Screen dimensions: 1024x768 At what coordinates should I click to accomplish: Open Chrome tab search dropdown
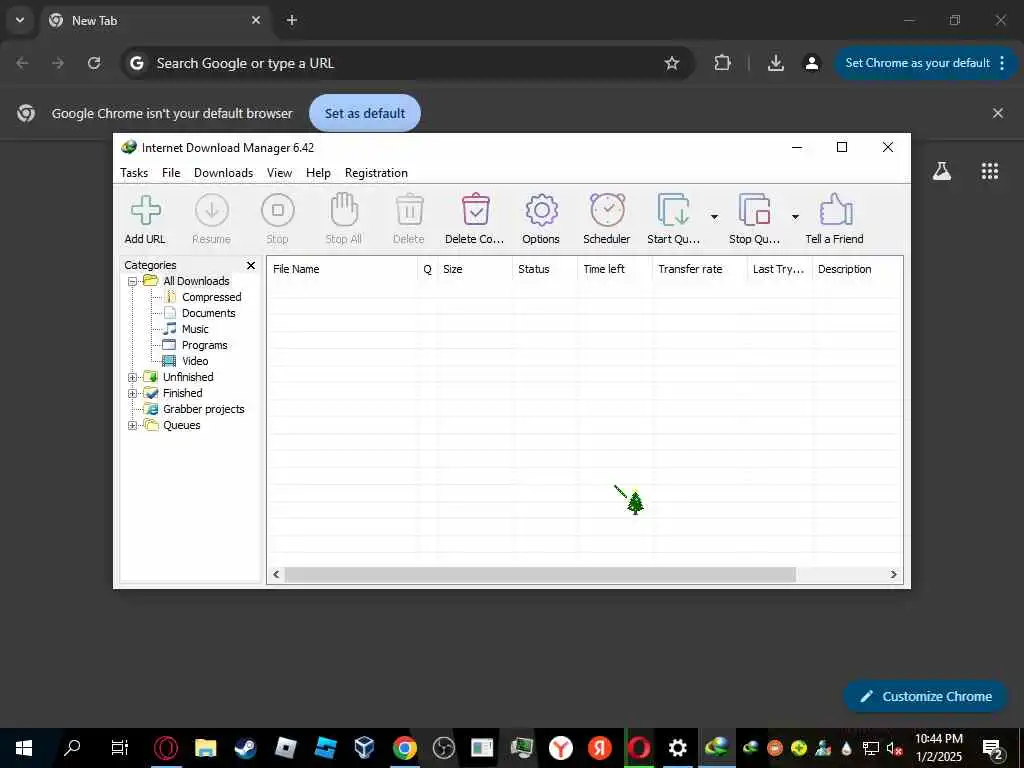click(20, 20)
